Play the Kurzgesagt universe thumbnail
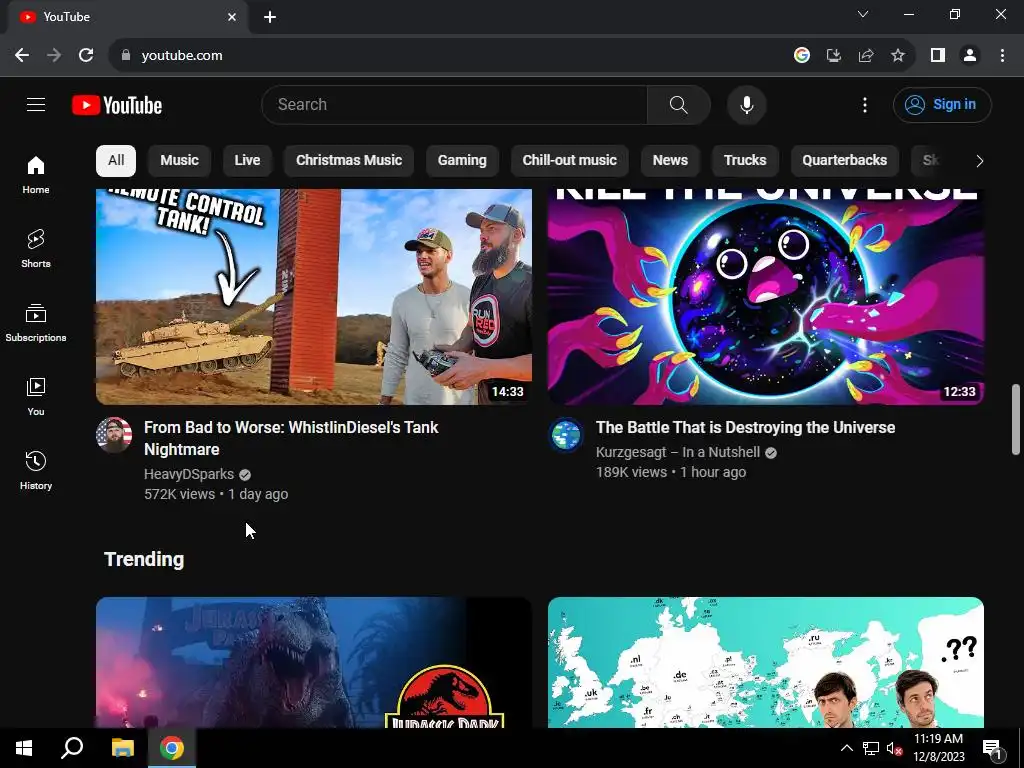This screenshot has height=768, width=1024. click(x=765, y=296)
